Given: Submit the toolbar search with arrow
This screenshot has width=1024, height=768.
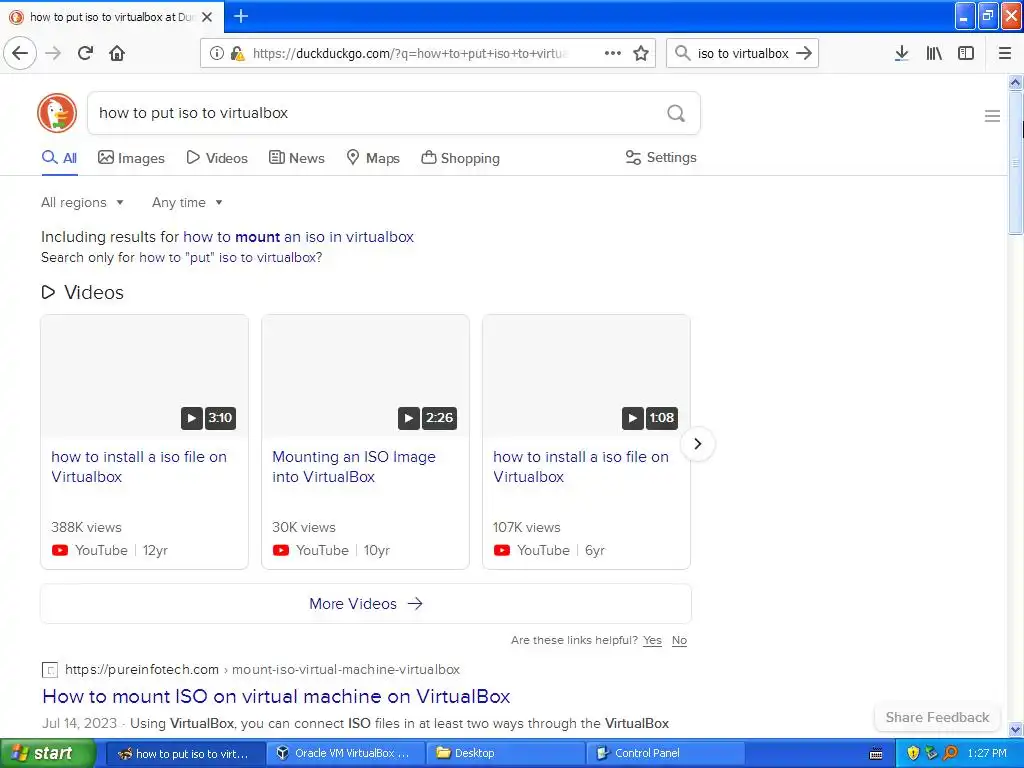Looking at the screenshot, I should [x=804, y=53].
